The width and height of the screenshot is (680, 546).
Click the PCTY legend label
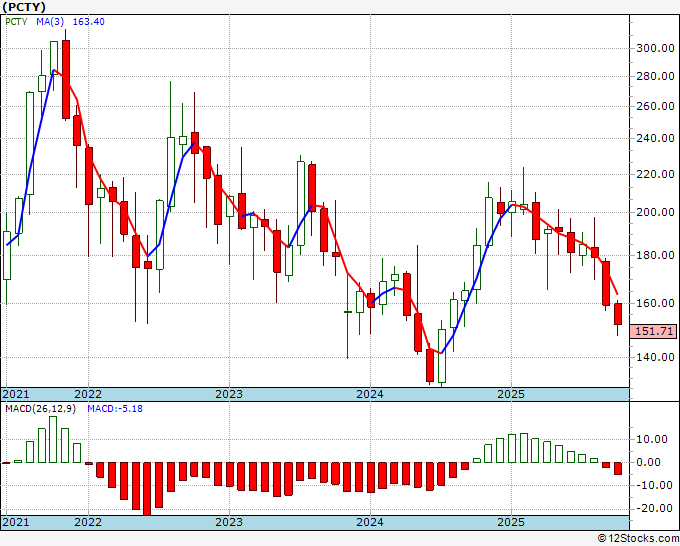tap(16, 22)
